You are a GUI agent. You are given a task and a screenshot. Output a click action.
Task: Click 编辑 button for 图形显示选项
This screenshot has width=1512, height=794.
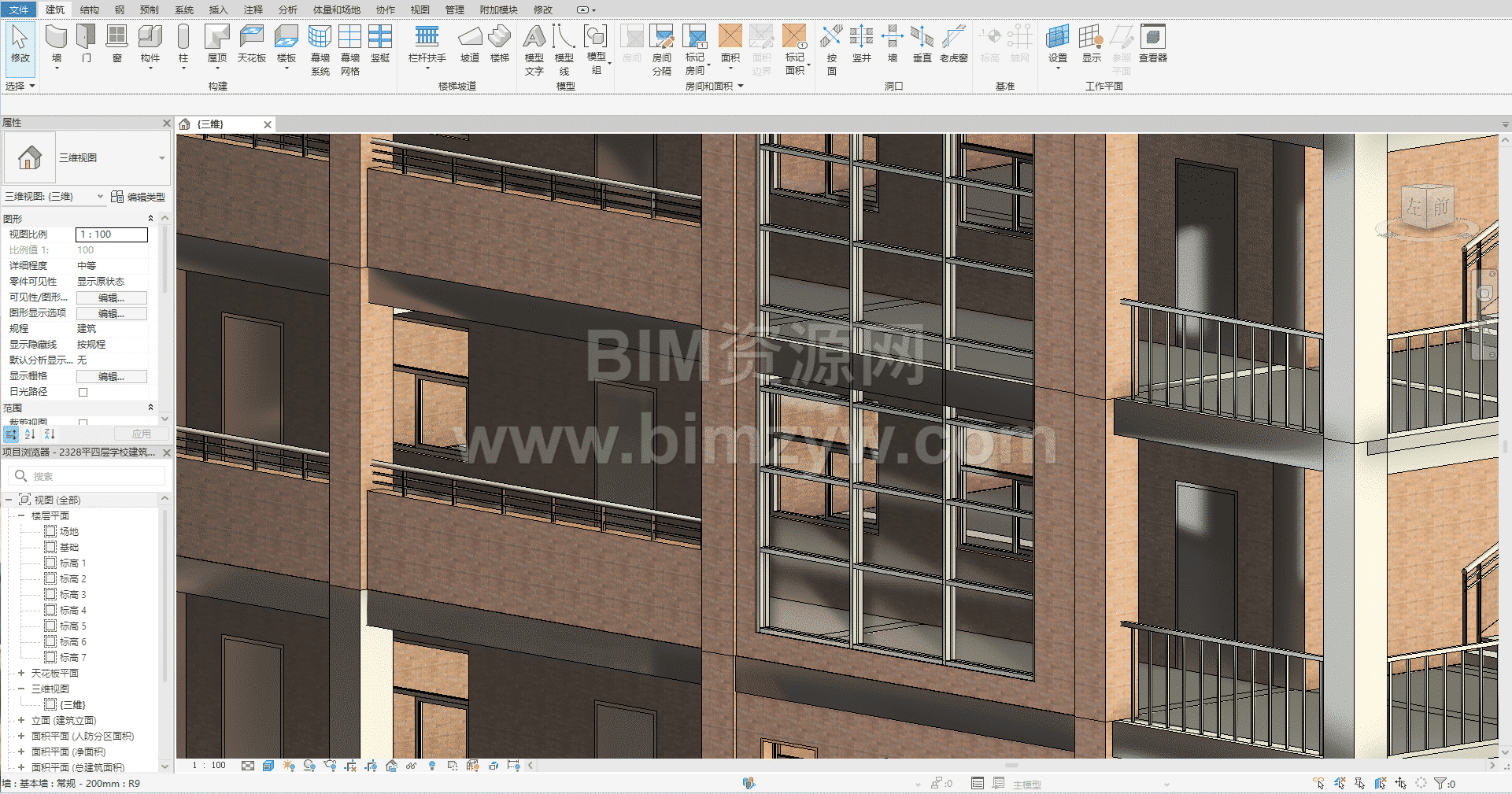tap(112, 313)
